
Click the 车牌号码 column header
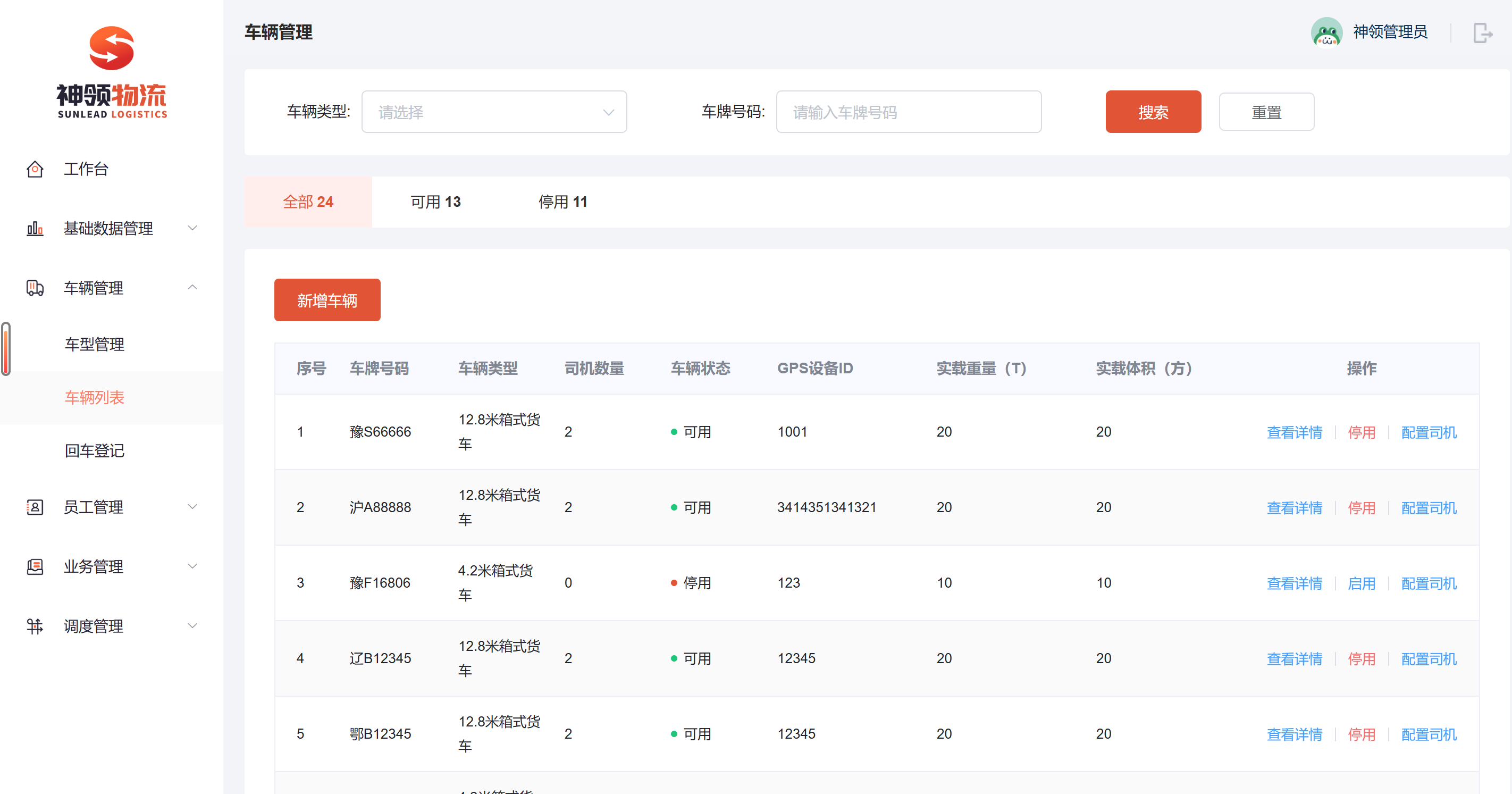click(379, 368)
